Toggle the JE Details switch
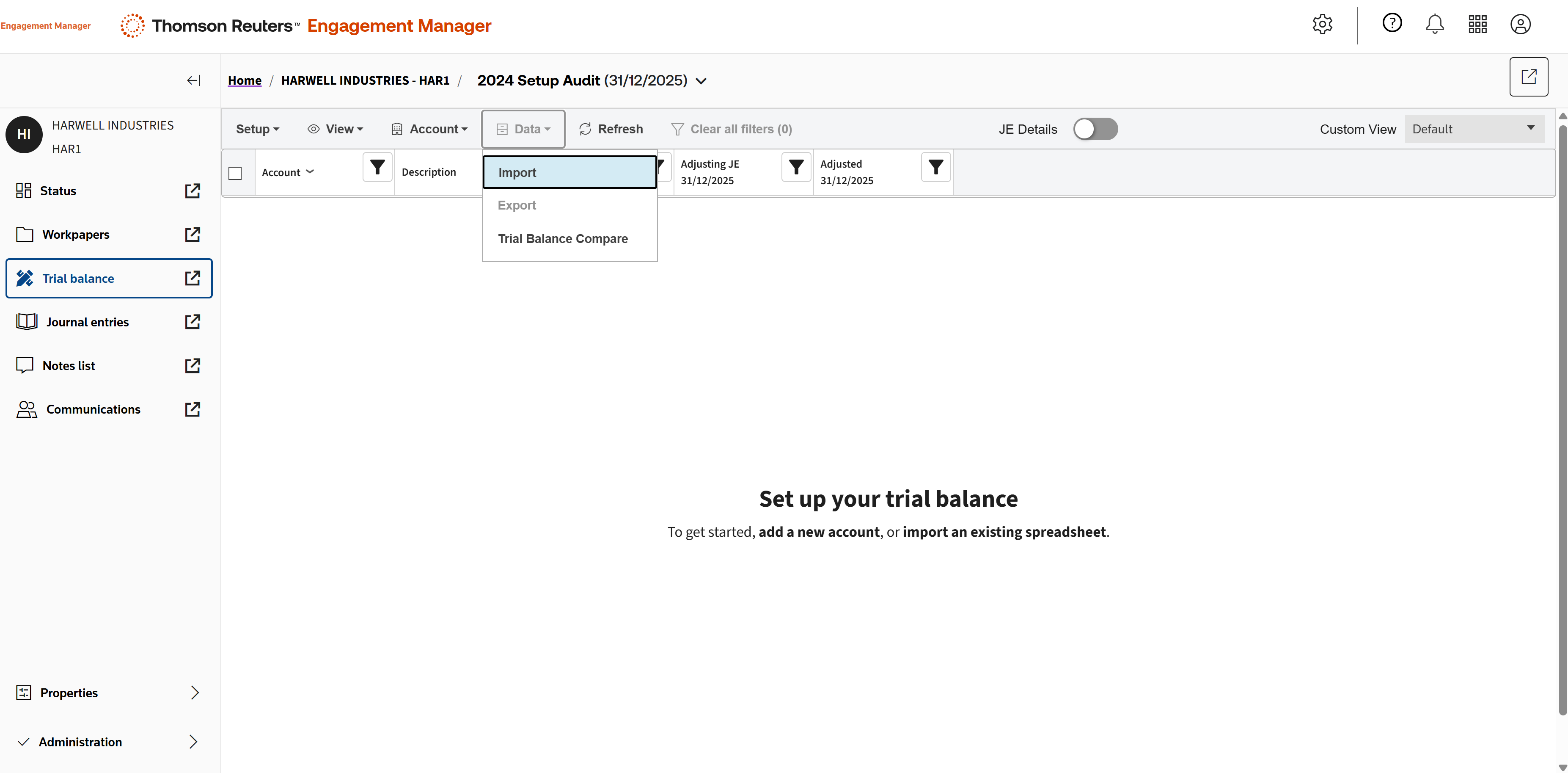The image size is (1568, 773). (1095, 129)
